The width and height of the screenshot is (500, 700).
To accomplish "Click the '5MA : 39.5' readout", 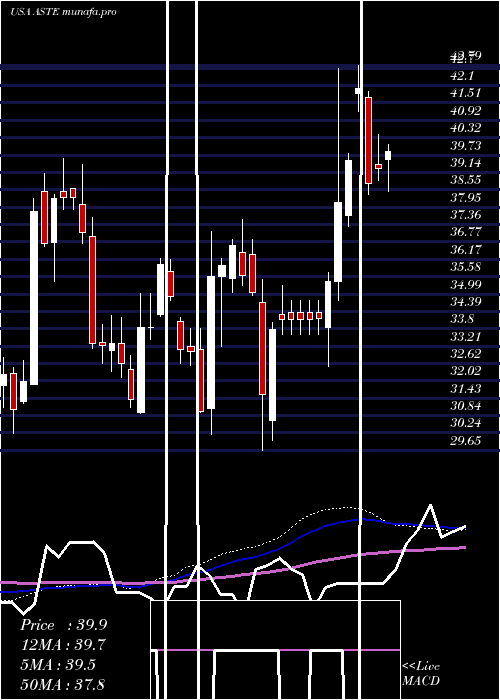I will [58, 664].
